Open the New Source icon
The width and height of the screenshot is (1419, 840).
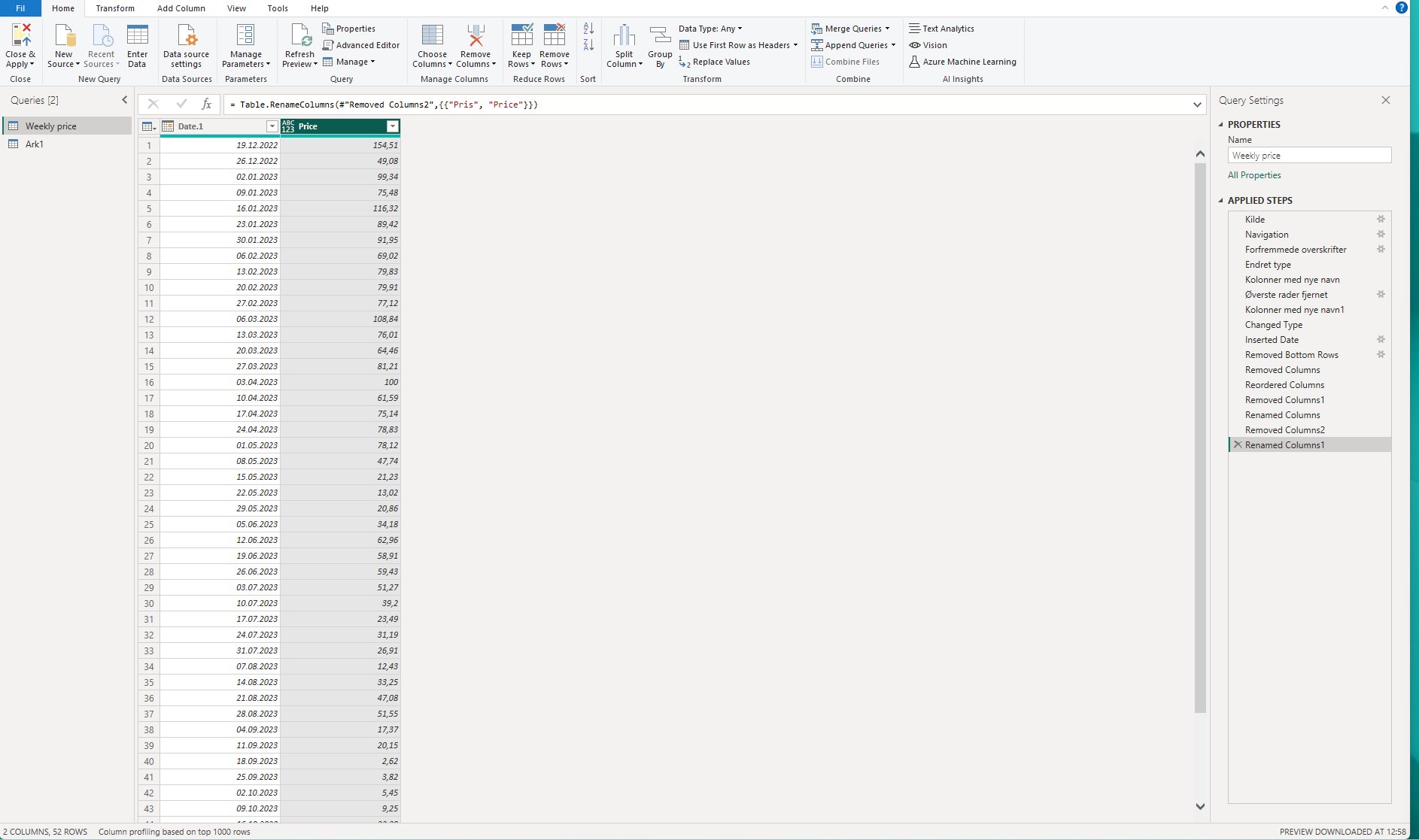[64, 35]
